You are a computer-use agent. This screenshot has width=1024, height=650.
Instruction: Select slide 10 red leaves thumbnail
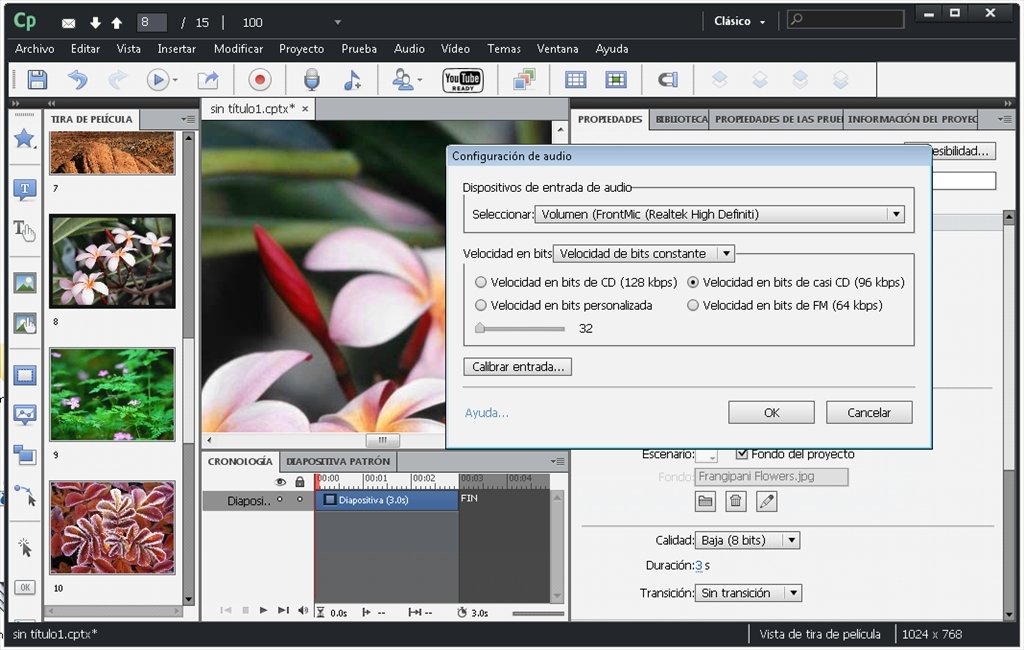click(x=112, y=528)
